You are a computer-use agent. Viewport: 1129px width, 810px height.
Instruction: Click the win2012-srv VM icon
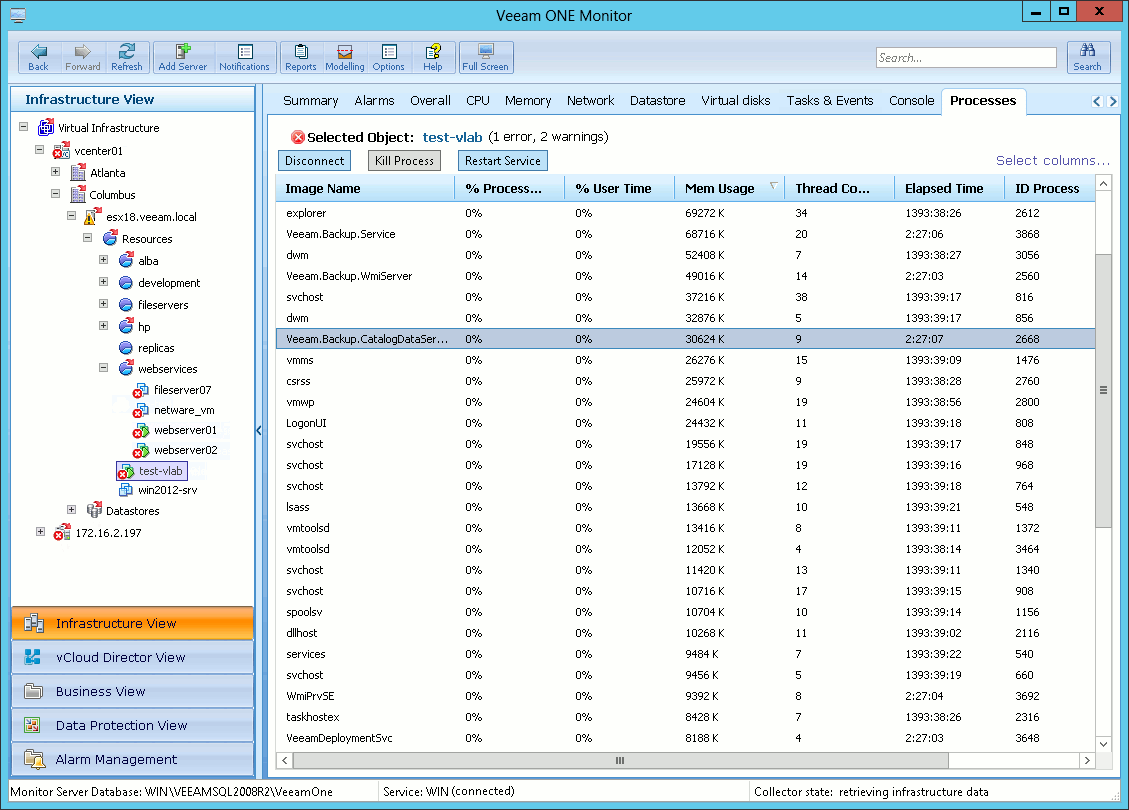(126, 490)
